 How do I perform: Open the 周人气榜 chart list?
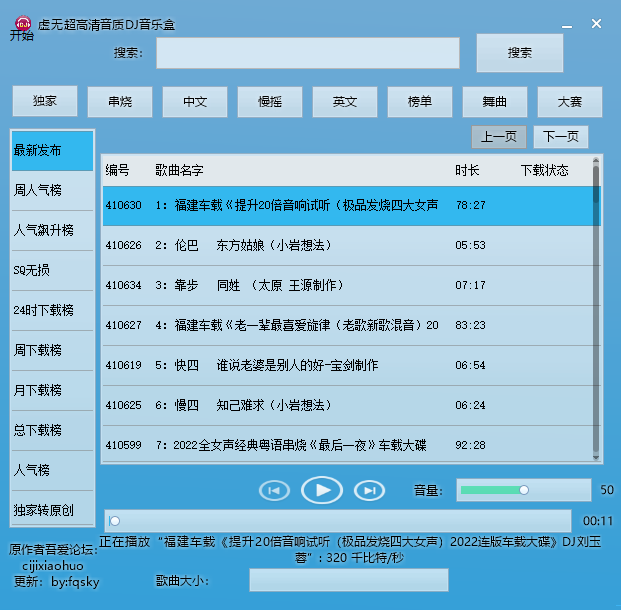pyautogui.click(x=52, y=190)
